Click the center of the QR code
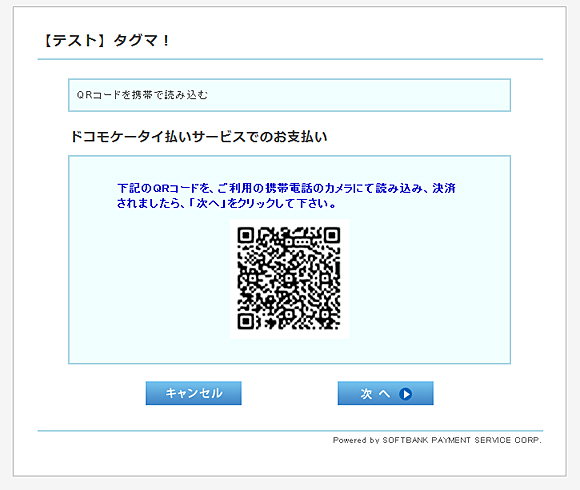The height and width of the screenshot is (490, 580). click(x=289, y=278)
